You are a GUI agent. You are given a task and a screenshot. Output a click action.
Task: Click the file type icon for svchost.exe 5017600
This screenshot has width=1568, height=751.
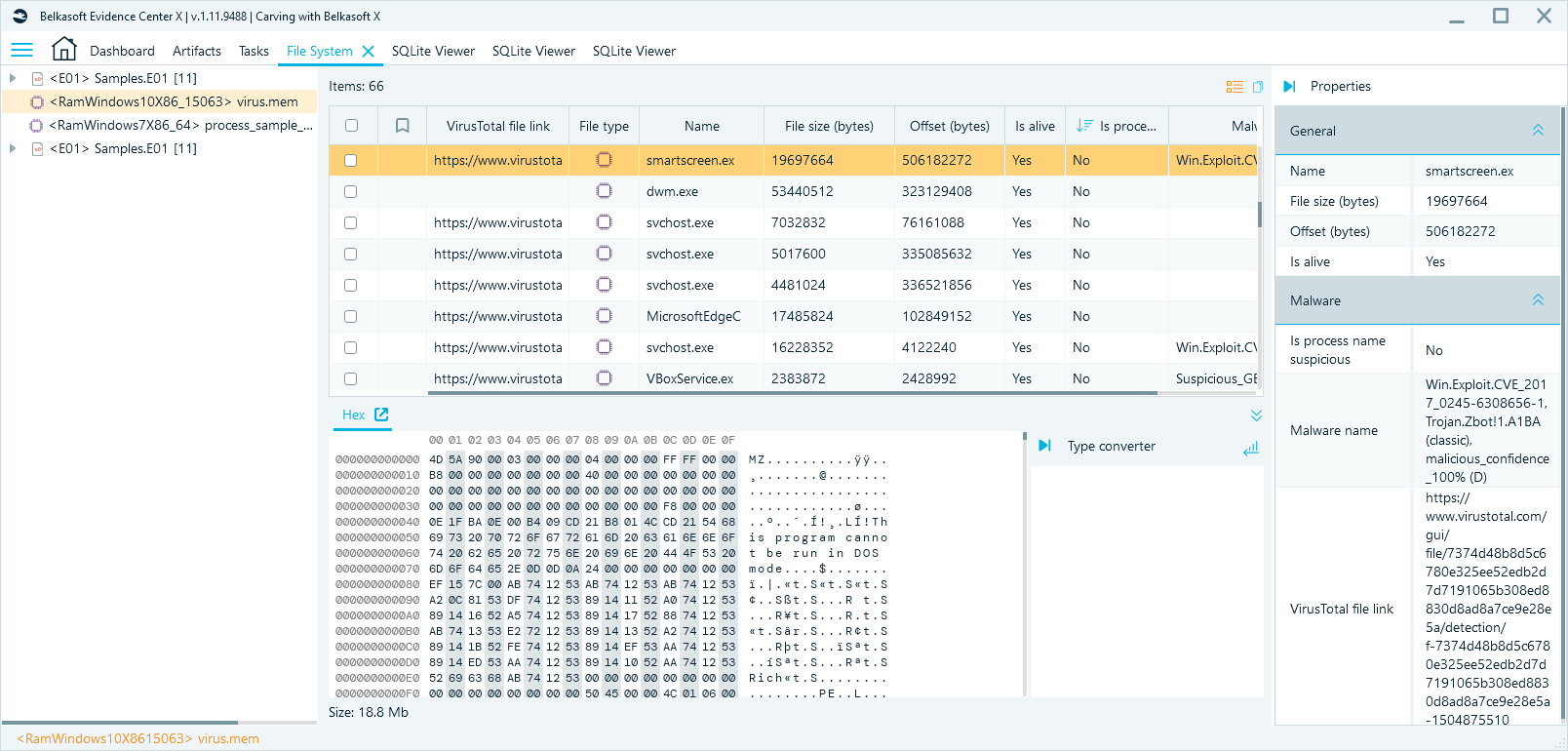click(605, 254)
